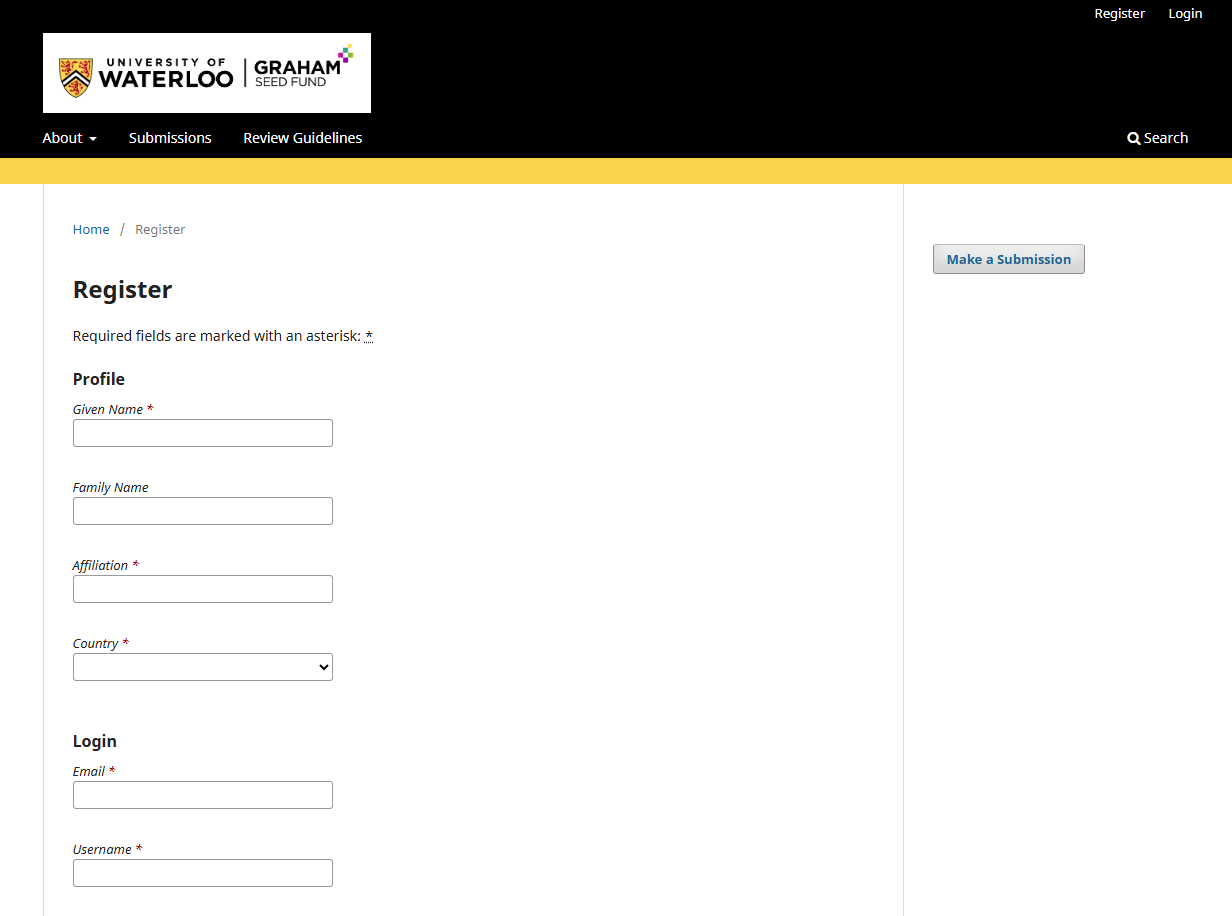Image resolution: width=1232 pixels, height=916 pixels.
Task: Click the Register page heading
Action: tap(122, 289)
